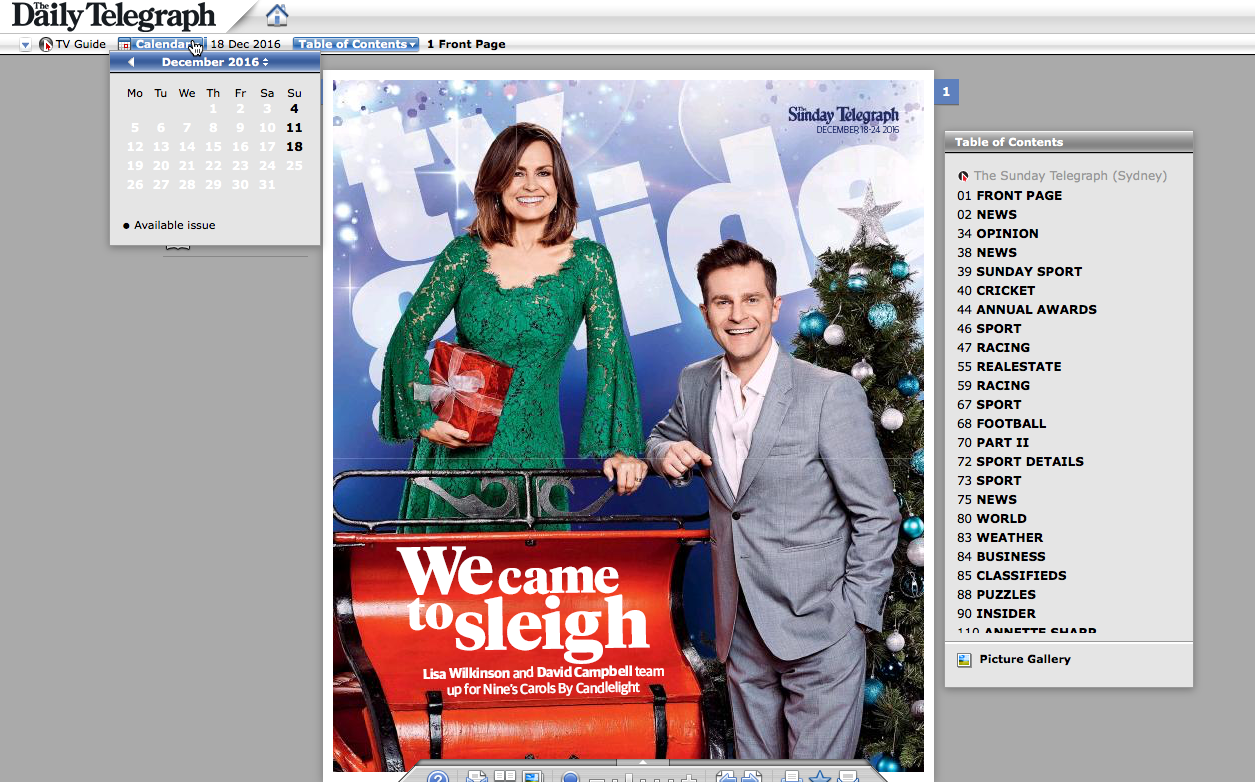Expand the bottom toolbar handle arrow
Screen dimensions: 1255x782
point(642,763)
